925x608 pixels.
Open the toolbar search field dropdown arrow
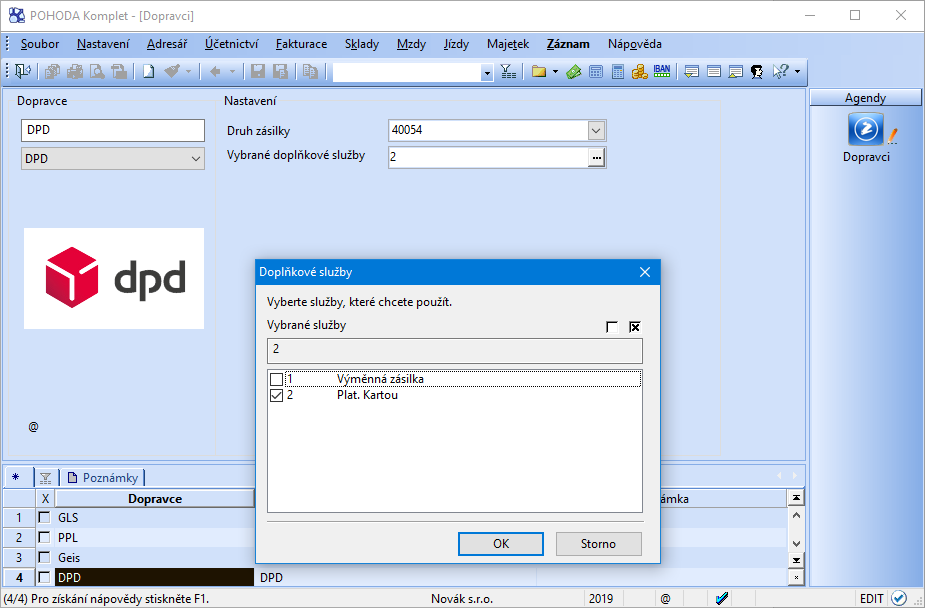[x=487, y=73]
